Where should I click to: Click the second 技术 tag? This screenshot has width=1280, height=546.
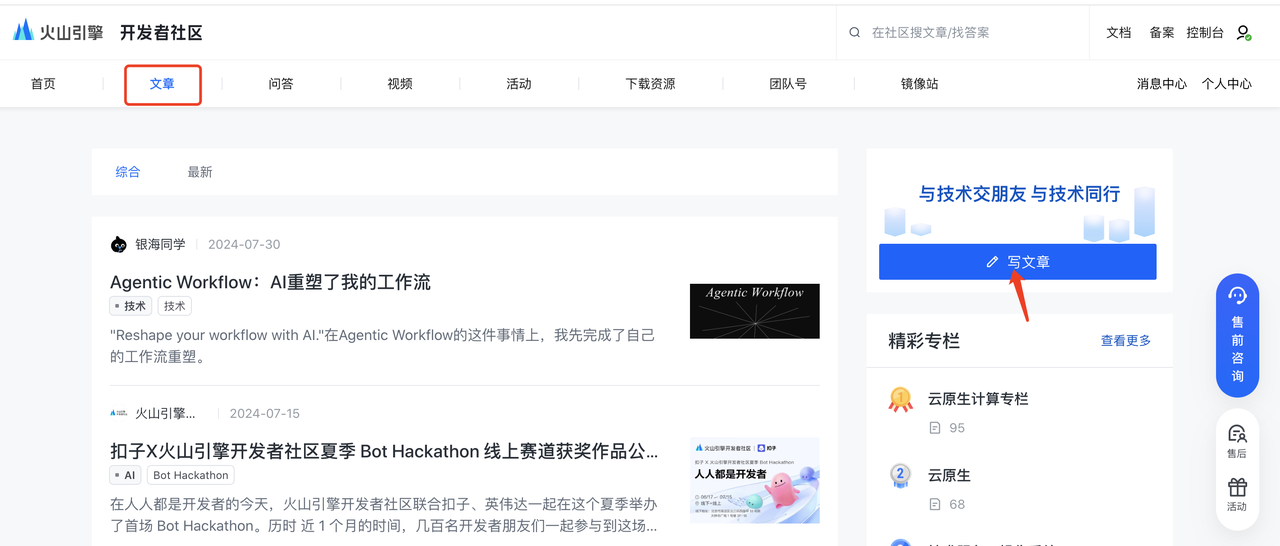tap(175, 306)
